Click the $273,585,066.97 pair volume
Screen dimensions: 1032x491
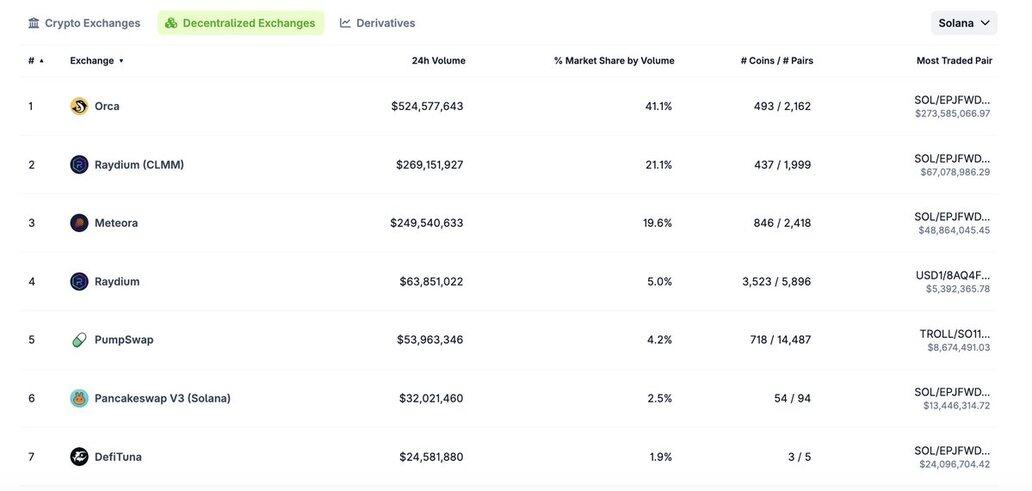953,114
